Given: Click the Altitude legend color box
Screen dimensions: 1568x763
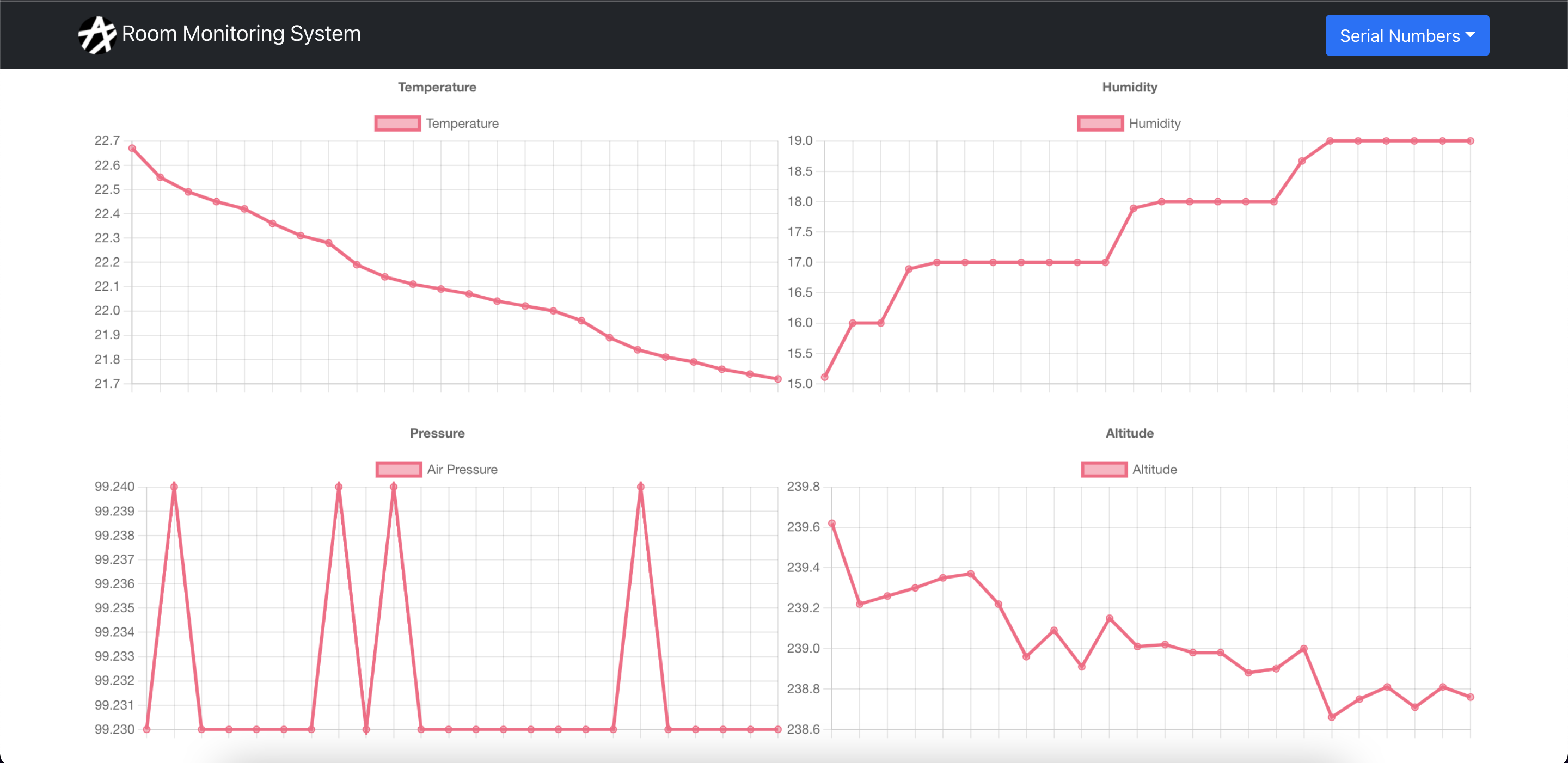Looking at the screenshot, I should point(1104,470).
